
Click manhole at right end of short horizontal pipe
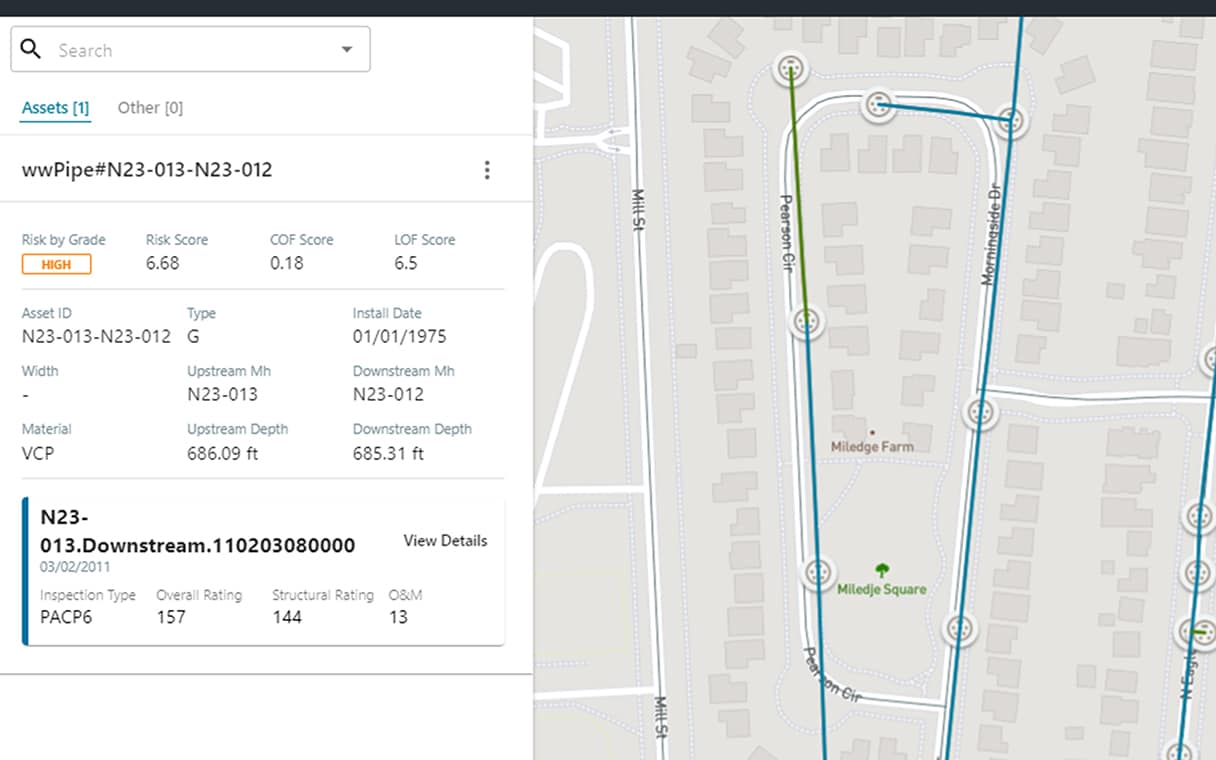point(1012,121)
